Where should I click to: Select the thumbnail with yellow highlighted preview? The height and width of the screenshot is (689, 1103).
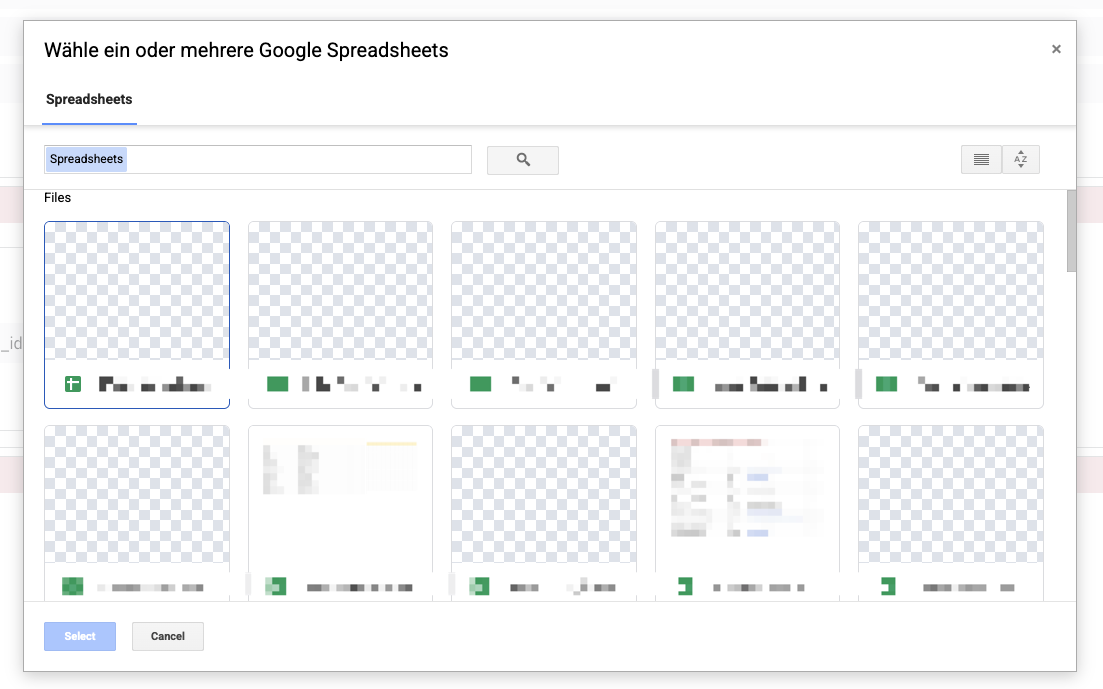340,495
